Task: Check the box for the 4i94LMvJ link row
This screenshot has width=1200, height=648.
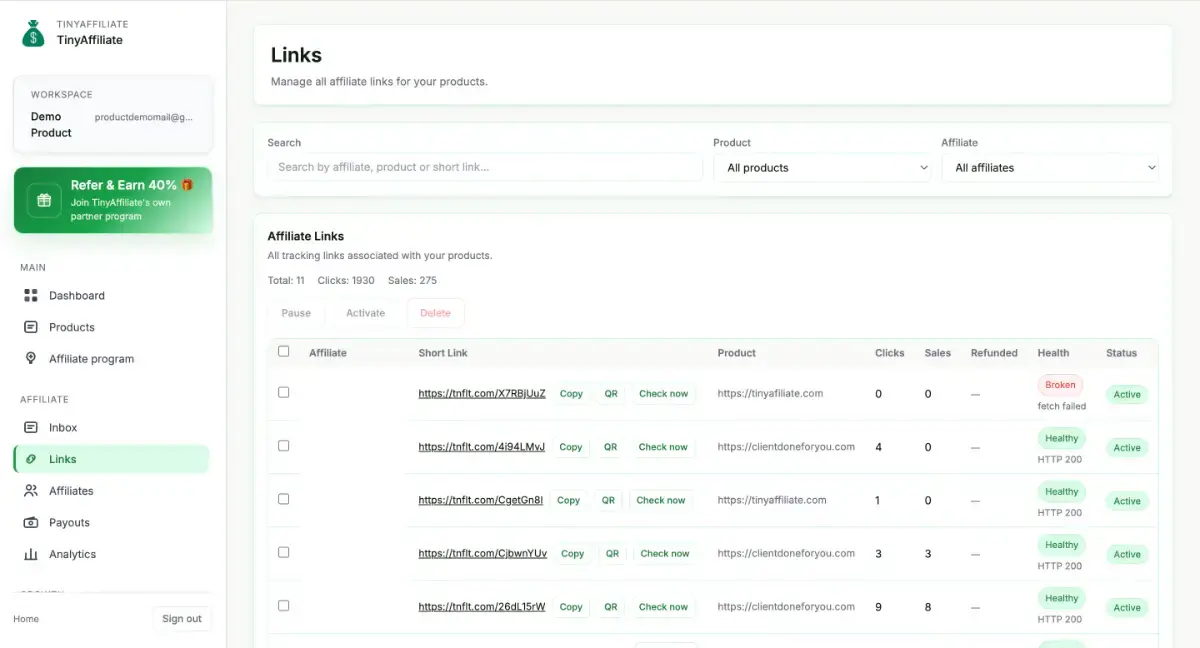Action: 283,445
